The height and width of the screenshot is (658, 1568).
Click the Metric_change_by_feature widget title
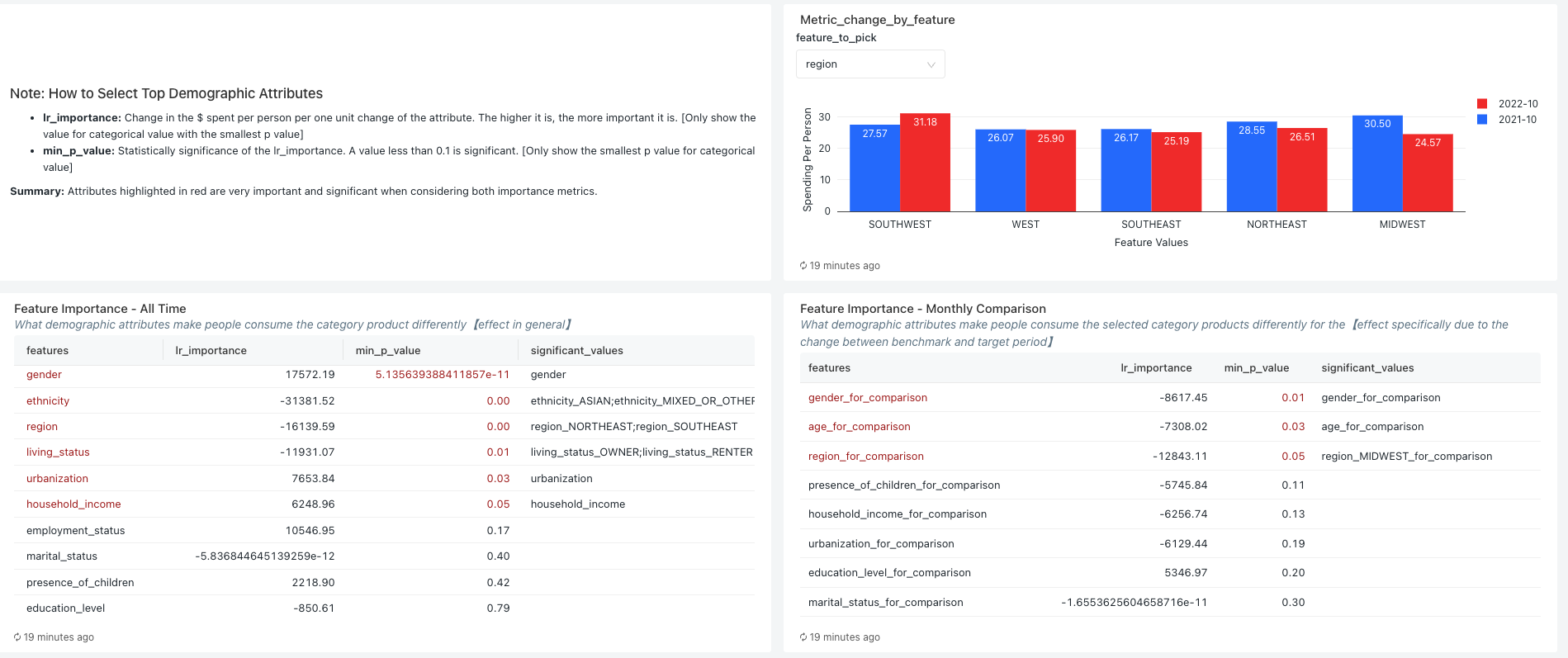click(x=877, y=20)
